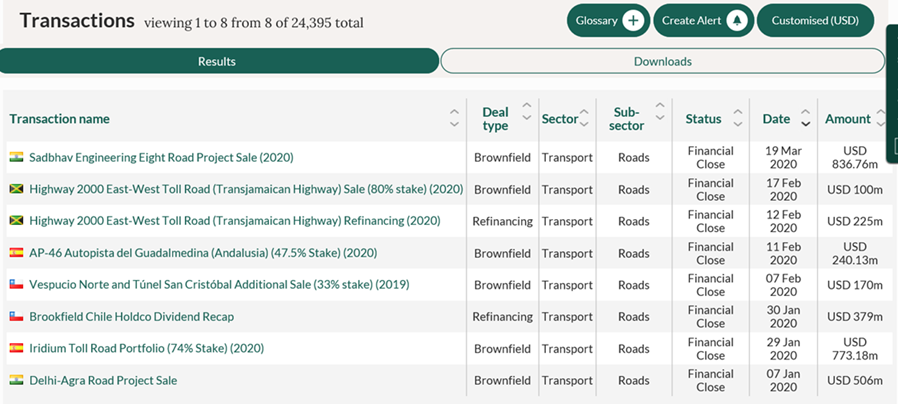Sort by Date column arrows

806,118
